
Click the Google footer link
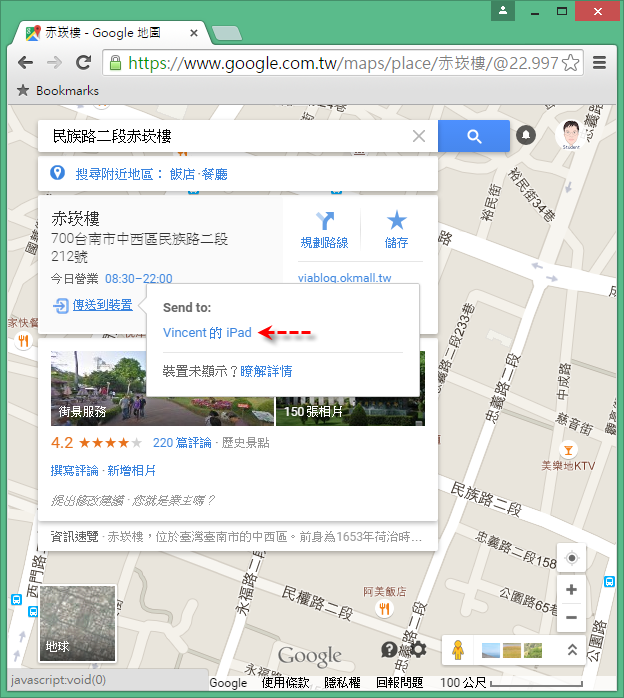pyautogui.click(x=228, y=683)
